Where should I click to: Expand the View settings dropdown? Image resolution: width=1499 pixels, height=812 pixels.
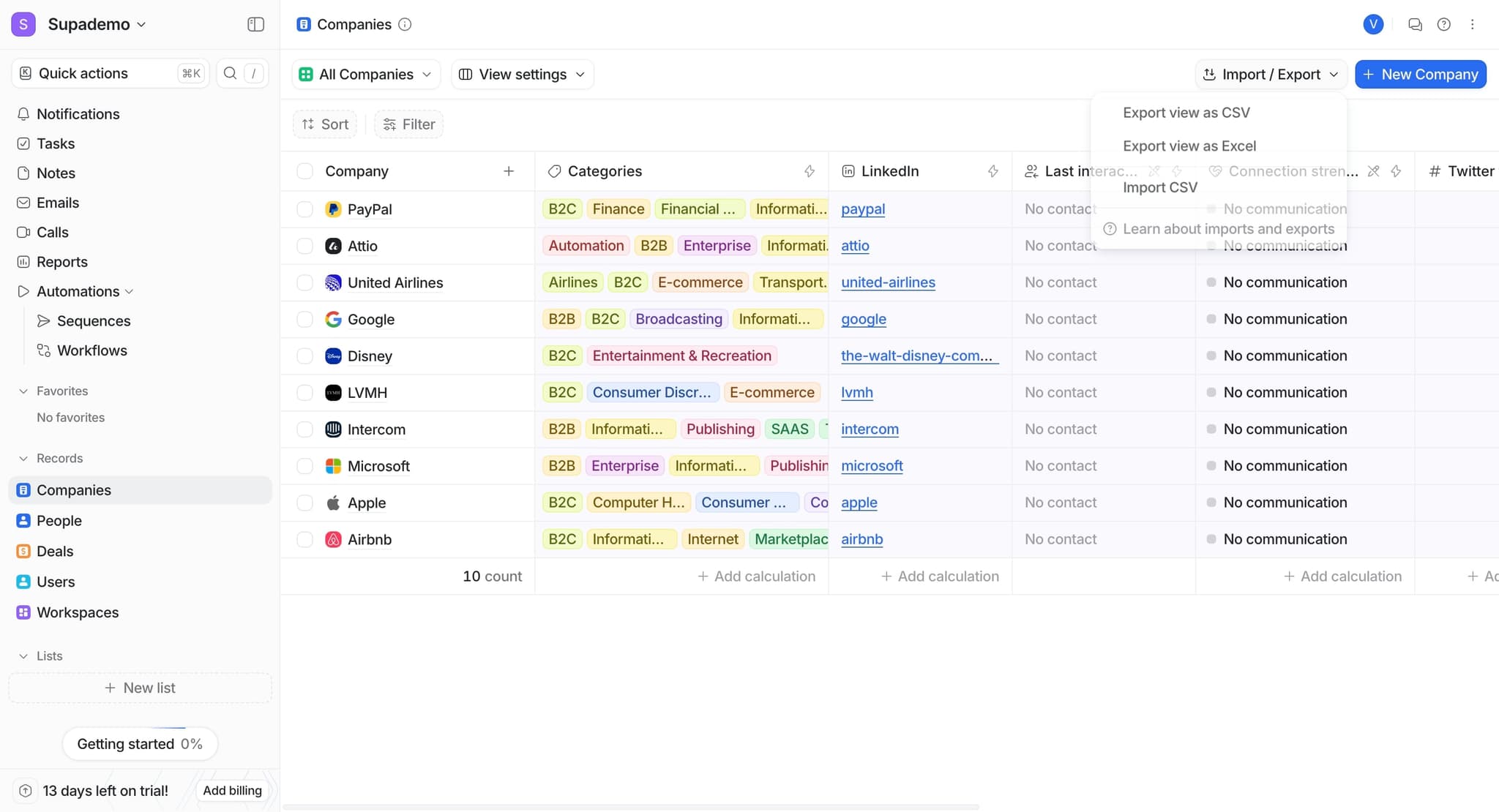tap(522, 75)
